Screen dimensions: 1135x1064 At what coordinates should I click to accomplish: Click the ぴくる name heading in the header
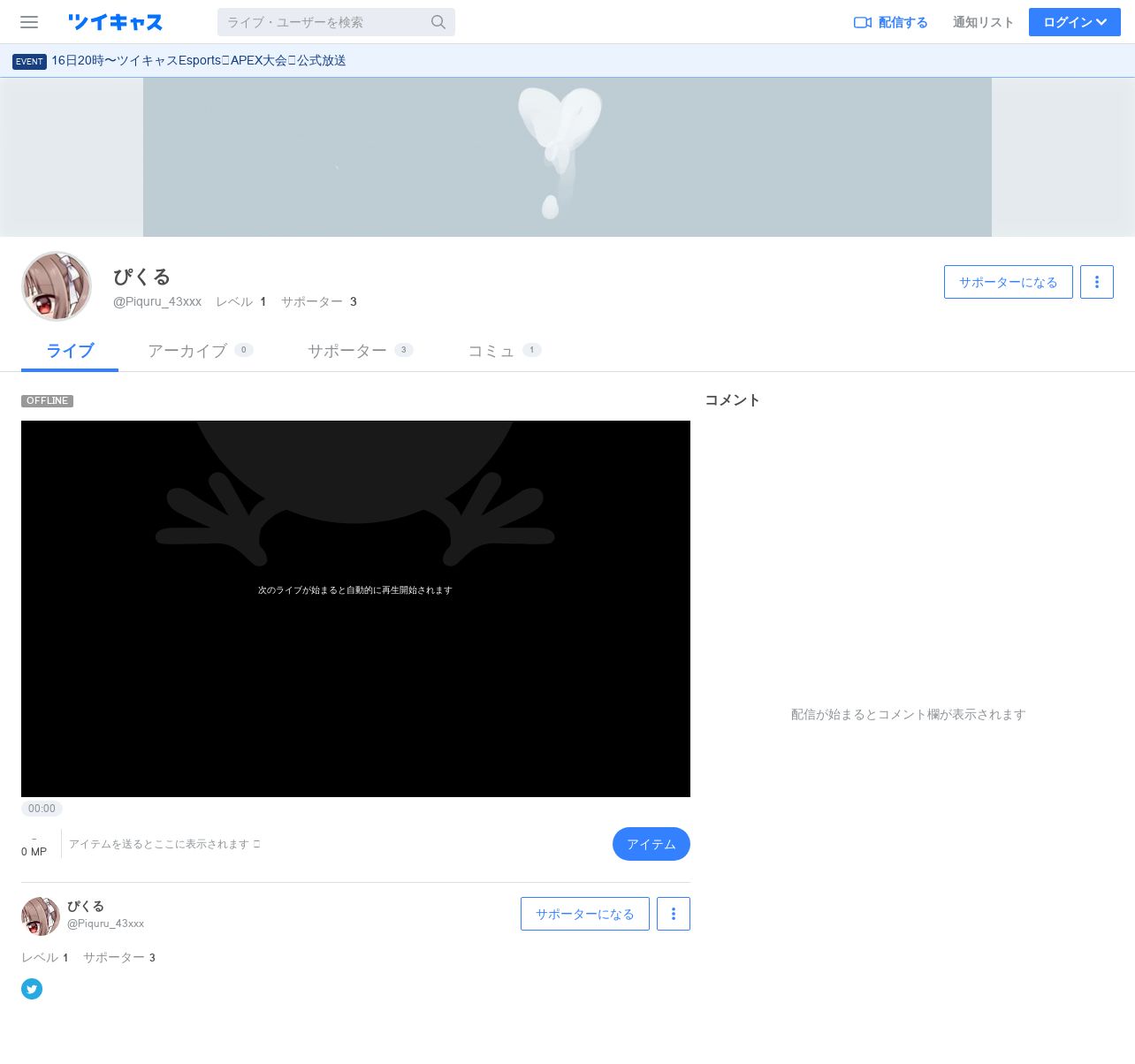141,277
